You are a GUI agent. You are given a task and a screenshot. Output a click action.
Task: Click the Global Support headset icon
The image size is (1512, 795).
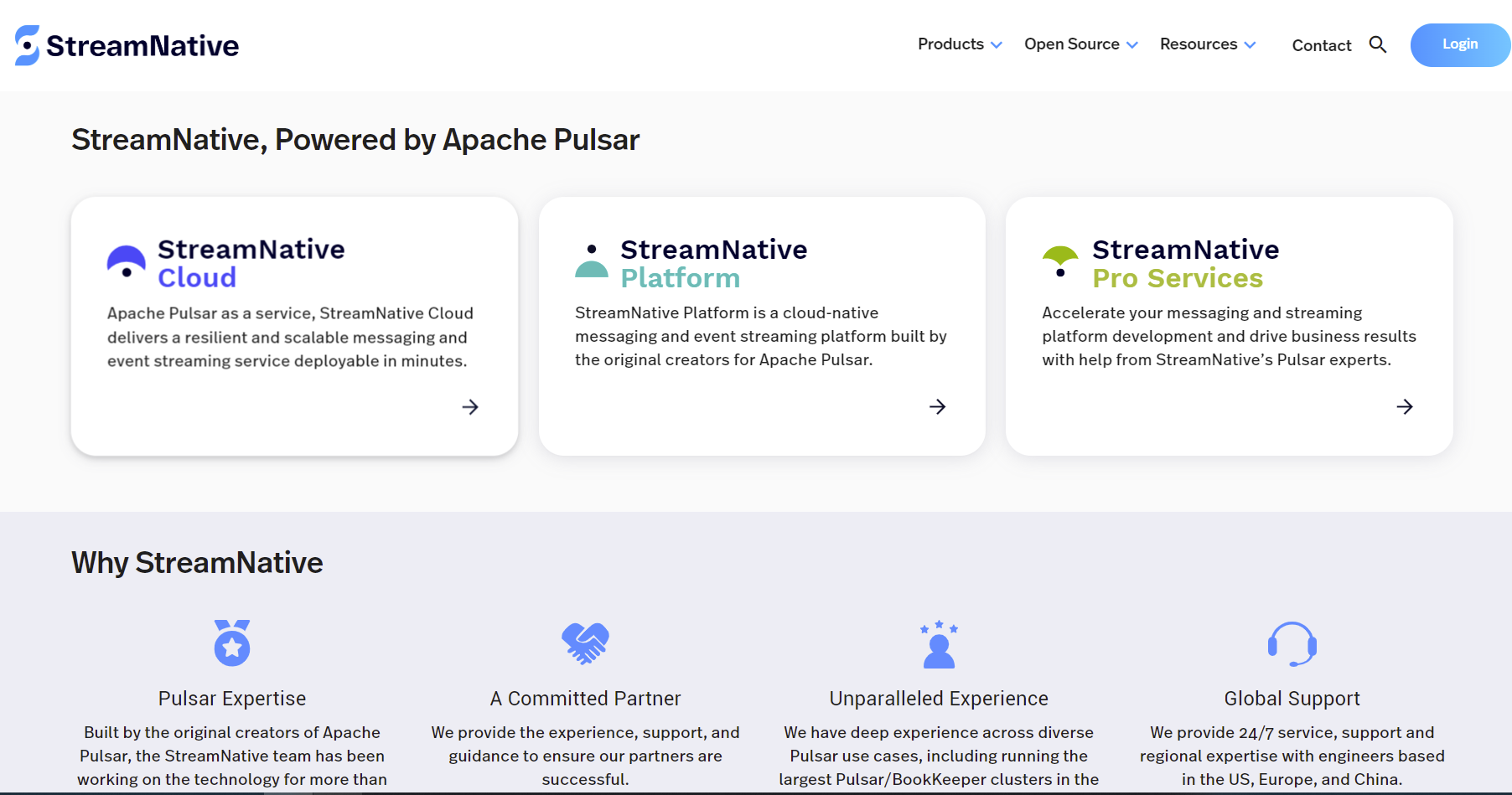click(x=1292, y=644)
